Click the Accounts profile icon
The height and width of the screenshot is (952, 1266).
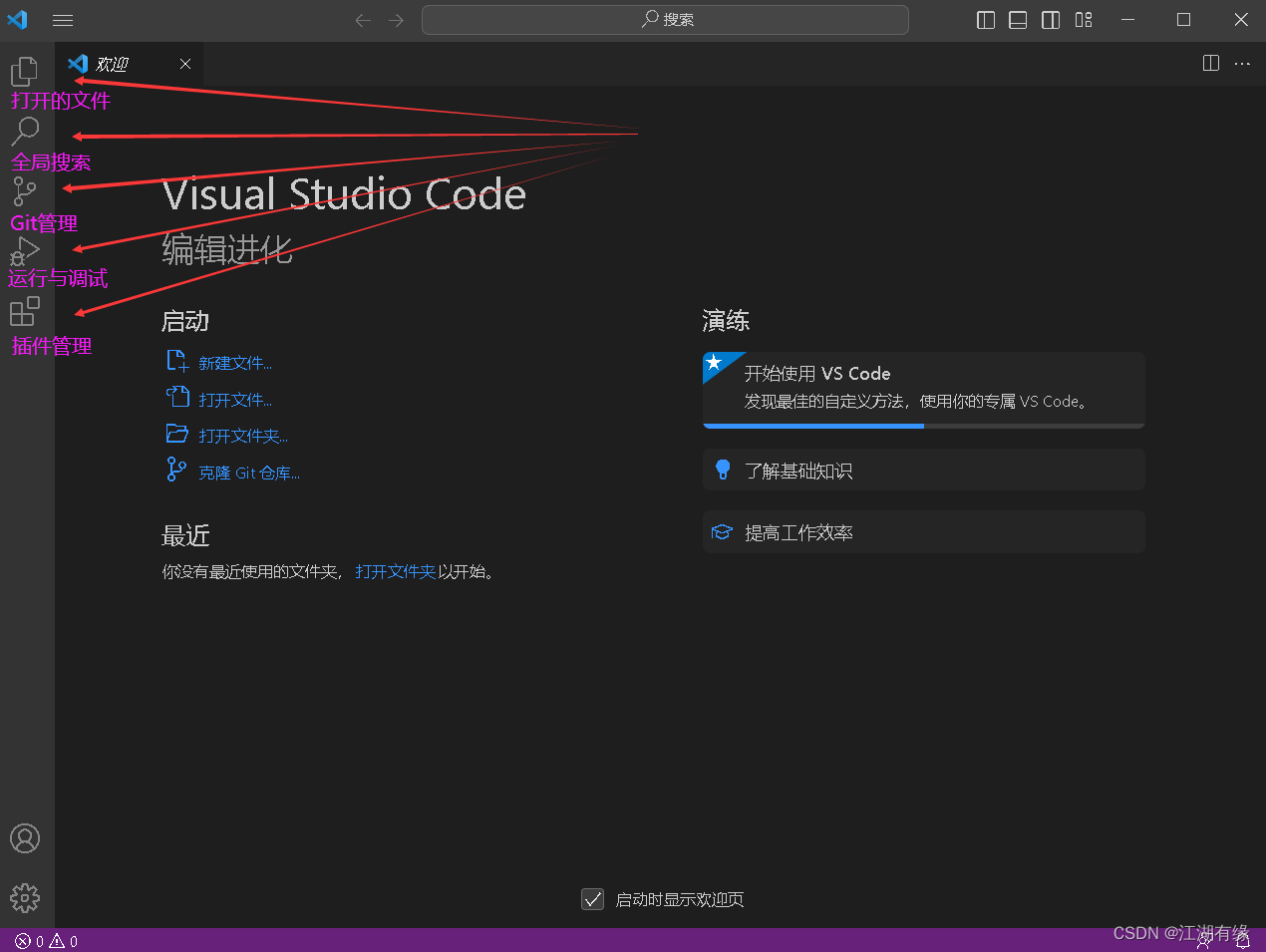(x=25, y=838)
